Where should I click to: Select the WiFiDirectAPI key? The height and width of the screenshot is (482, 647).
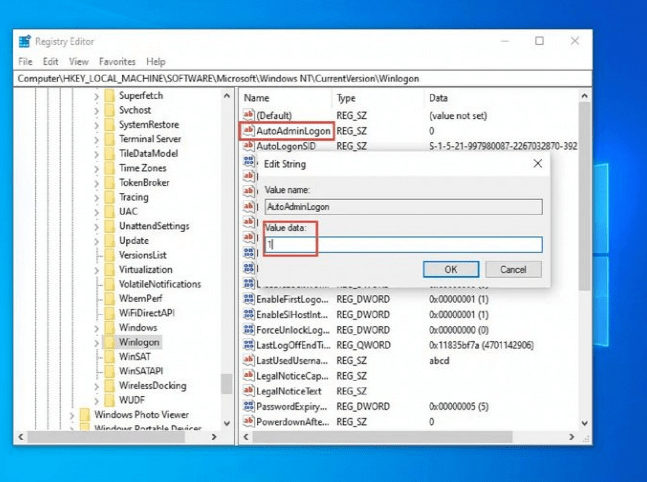pyautogui.click(x=146, y=313)
